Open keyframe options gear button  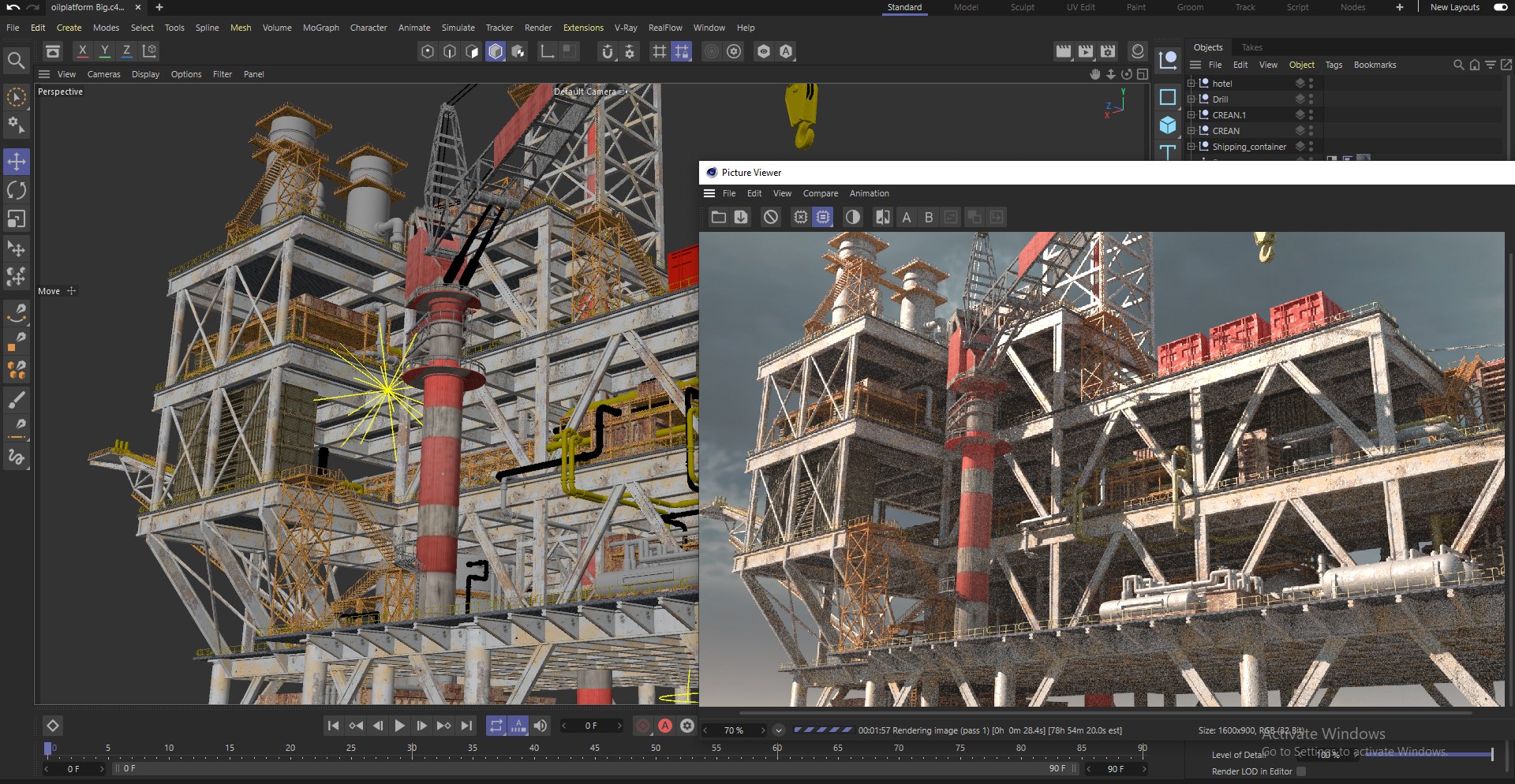(687, 726)
